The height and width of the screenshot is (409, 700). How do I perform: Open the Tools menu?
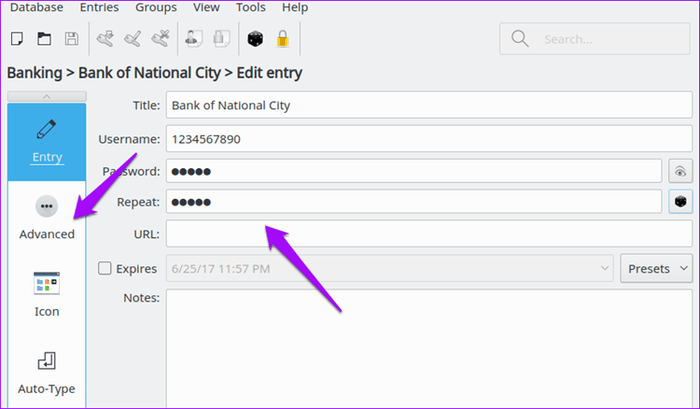pos(251,7)
